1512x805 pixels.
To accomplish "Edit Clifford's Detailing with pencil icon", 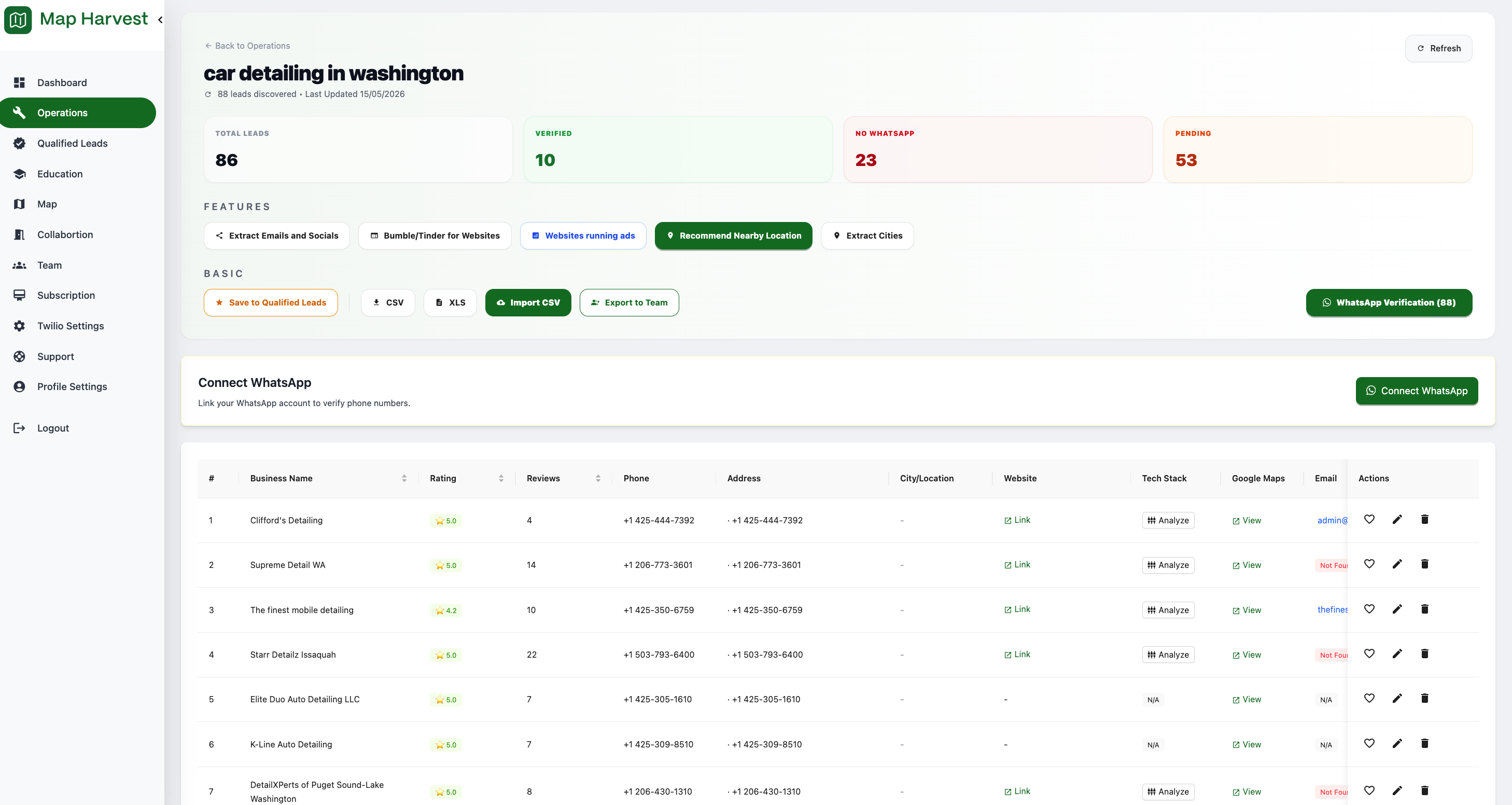I will pyautogui.click(x=1397, y=519).
